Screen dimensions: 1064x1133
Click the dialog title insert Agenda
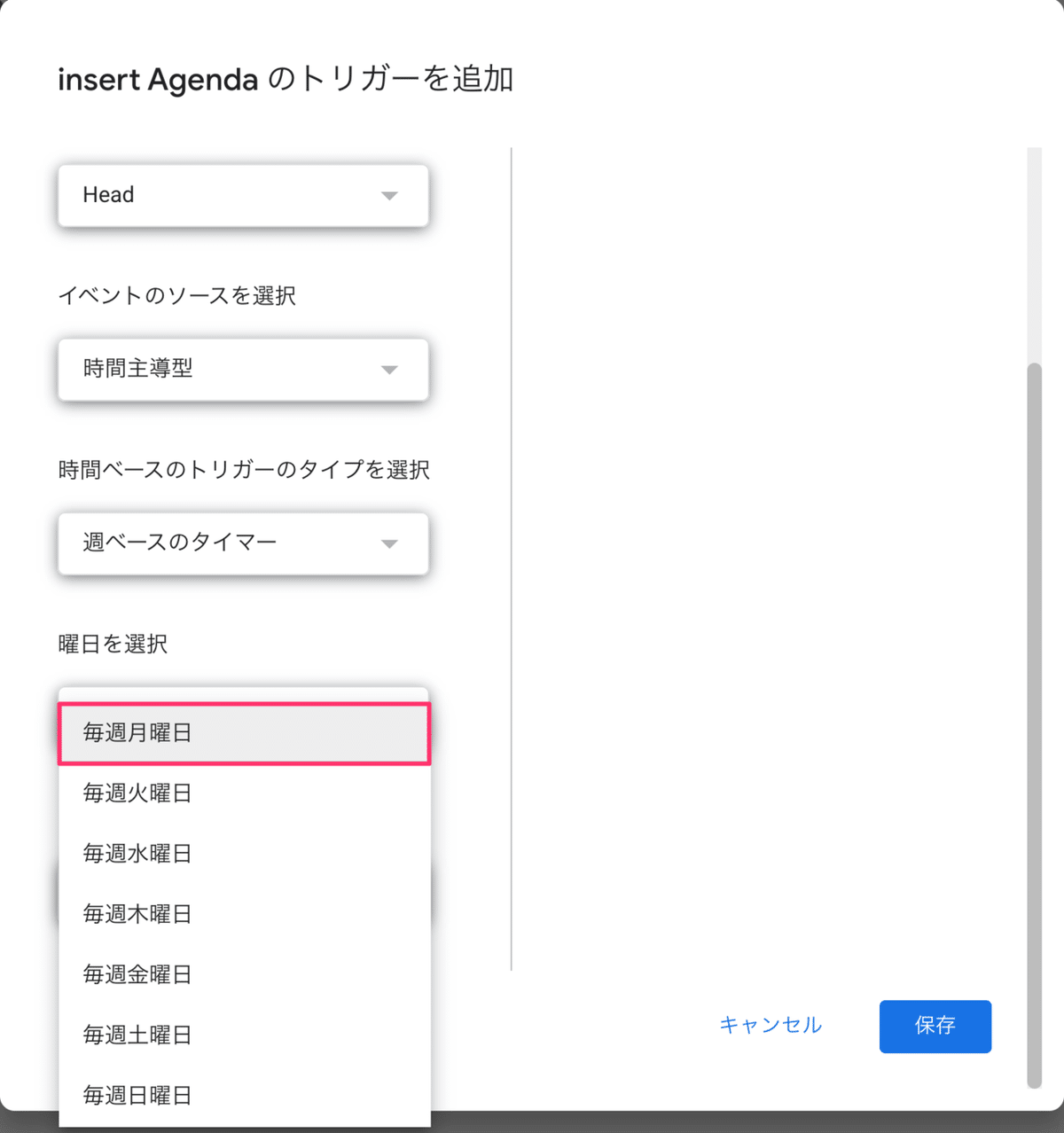286,80
